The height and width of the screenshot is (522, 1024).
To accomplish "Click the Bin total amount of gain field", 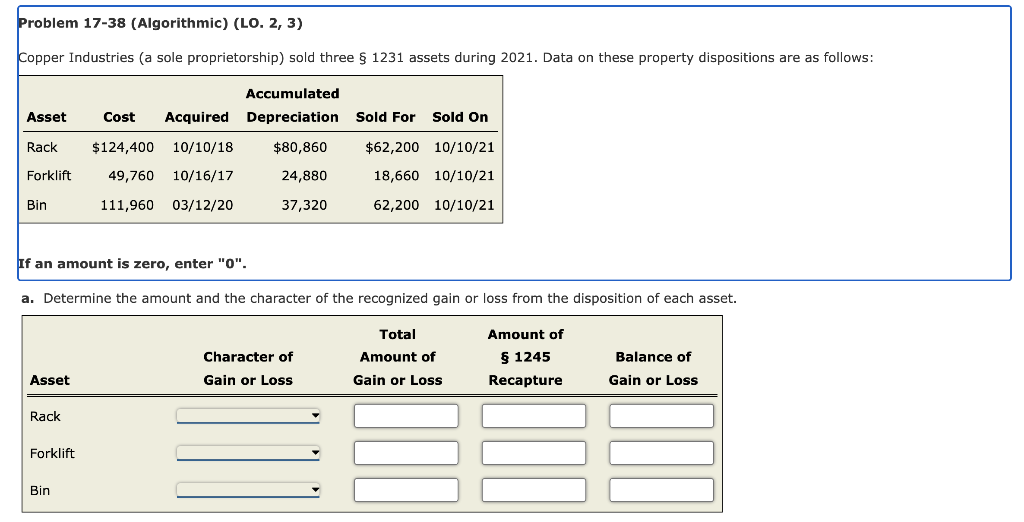I will pos(406,490).
